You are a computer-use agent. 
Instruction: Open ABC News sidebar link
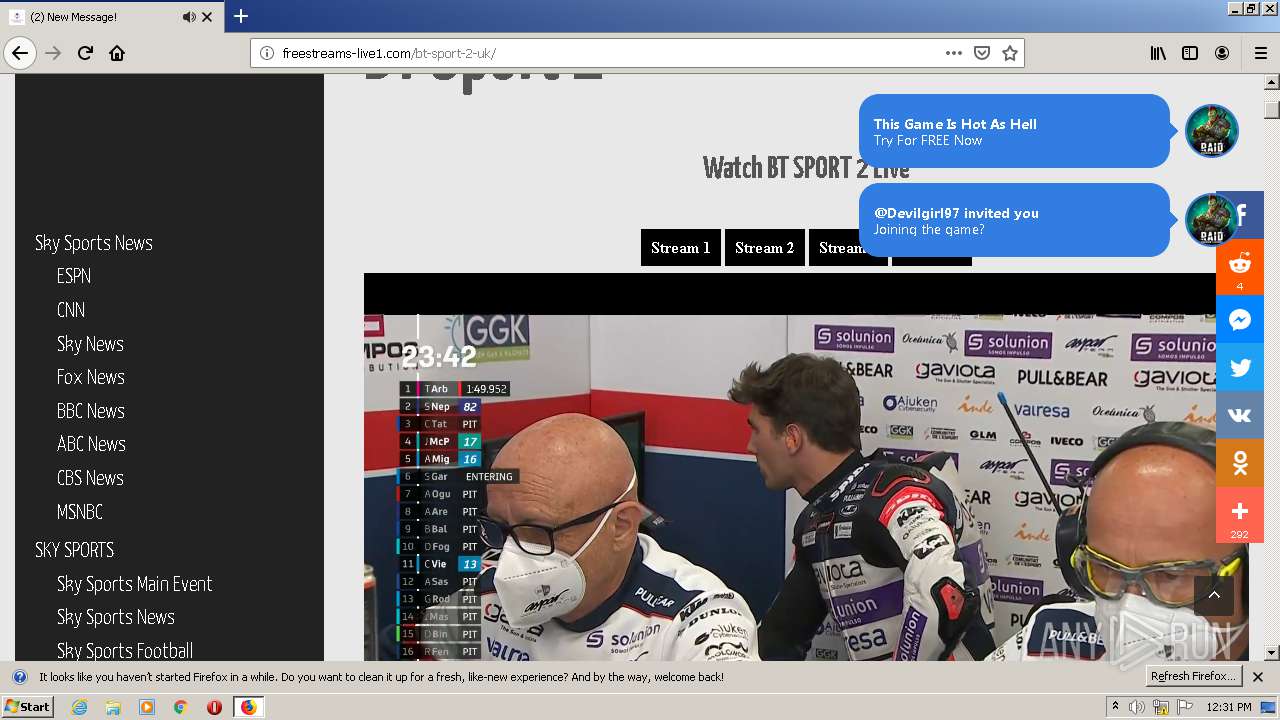[91, 444]
